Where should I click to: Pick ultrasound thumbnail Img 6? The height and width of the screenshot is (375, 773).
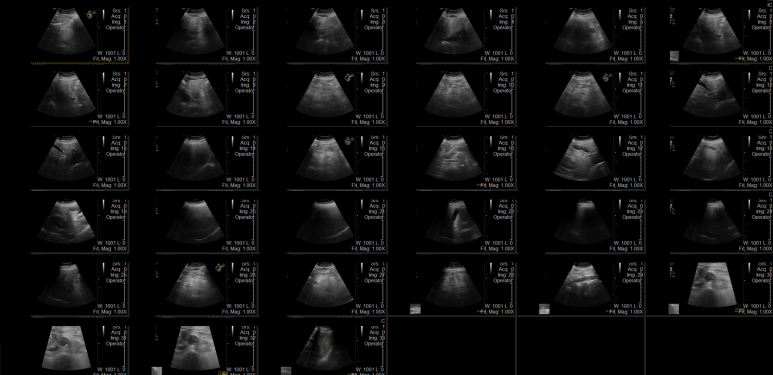tap(712, 32)
